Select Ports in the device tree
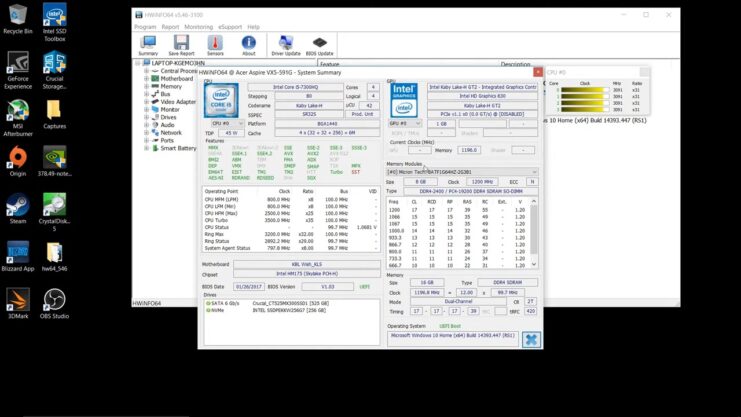 pos(167,140)
